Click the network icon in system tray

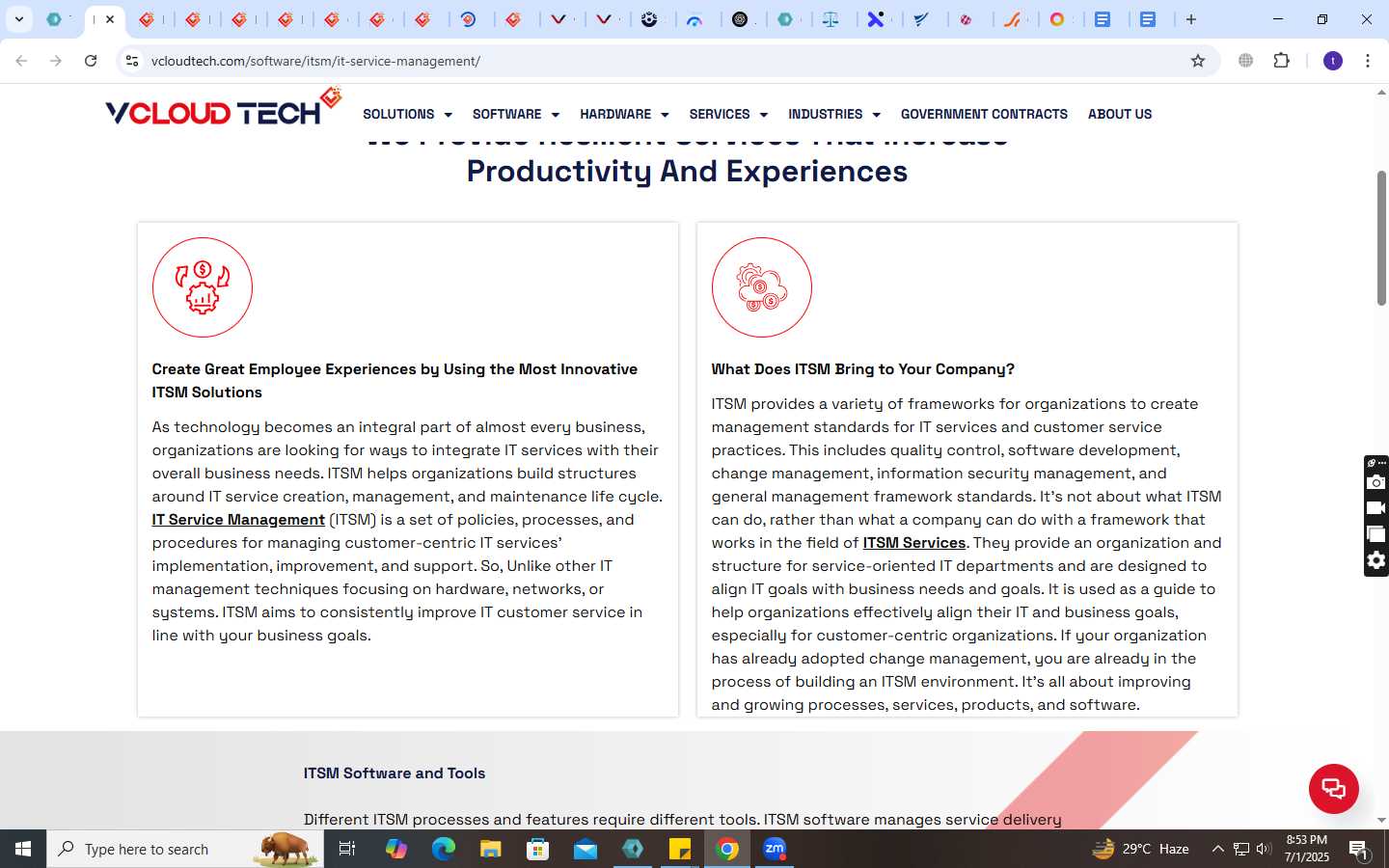tap(1240, 849)
